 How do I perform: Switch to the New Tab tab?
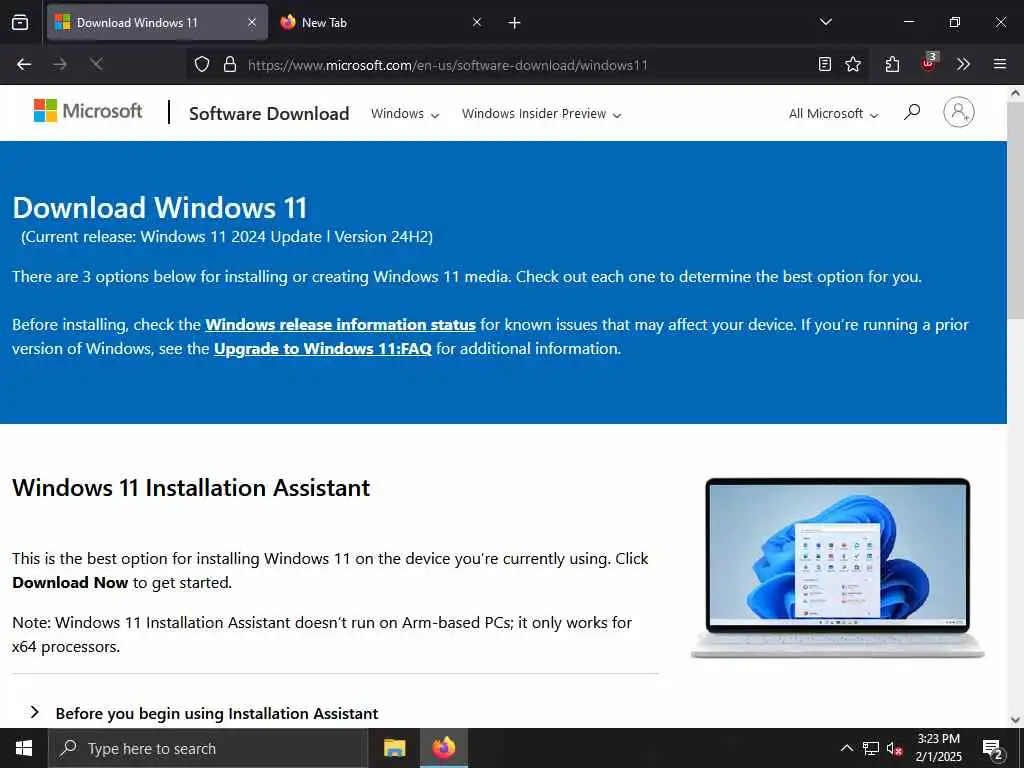coord(381,22)
